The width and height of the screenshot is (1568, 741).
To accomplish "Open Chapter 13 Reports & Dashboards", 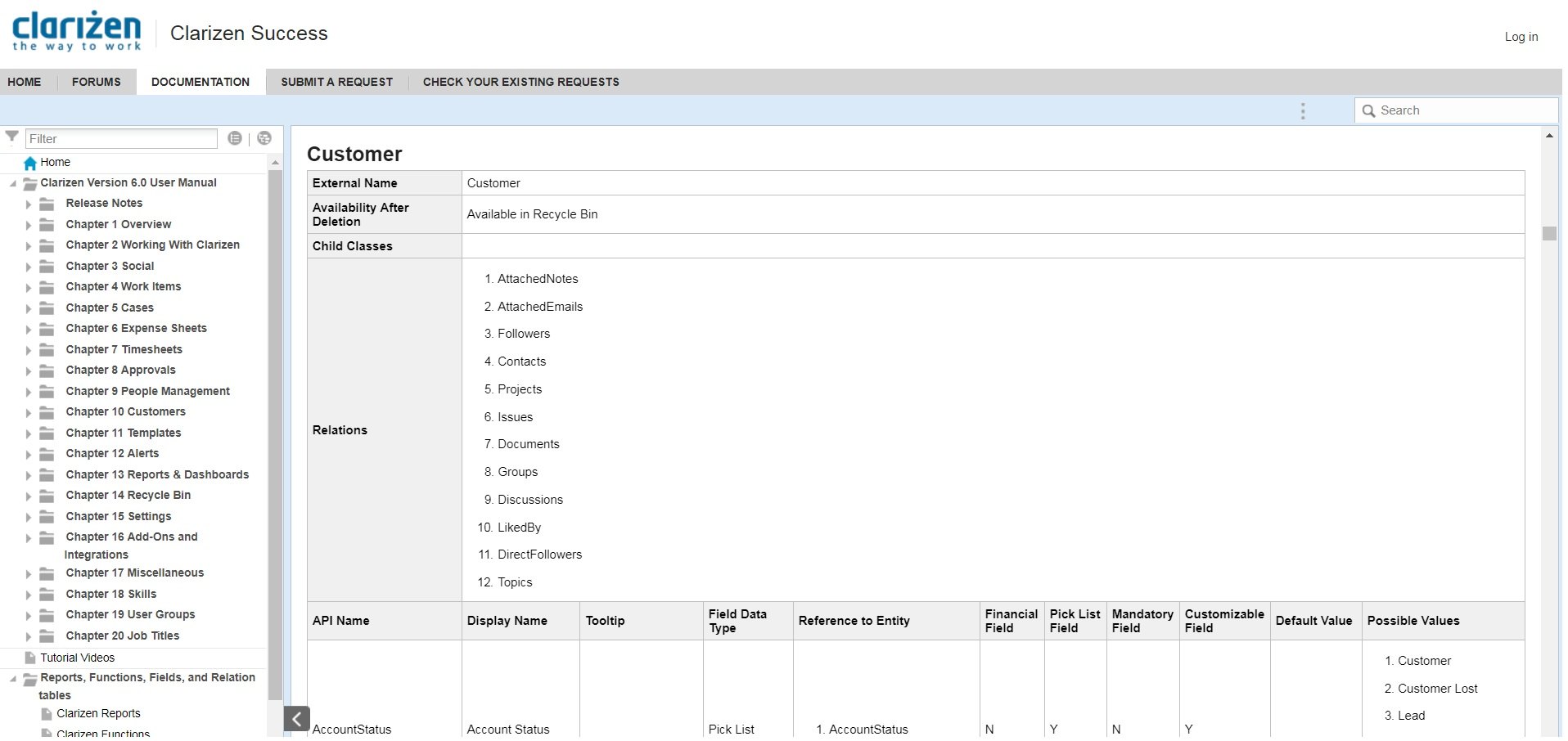I will click(157, 474).
